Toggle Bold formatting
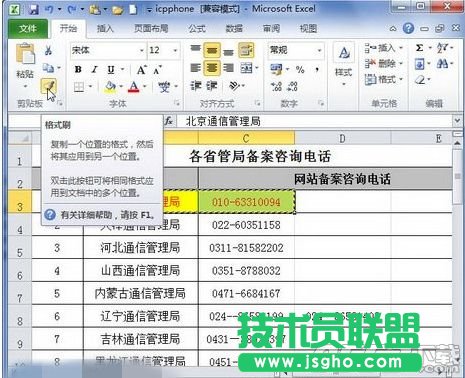 (x=78, y=69)
